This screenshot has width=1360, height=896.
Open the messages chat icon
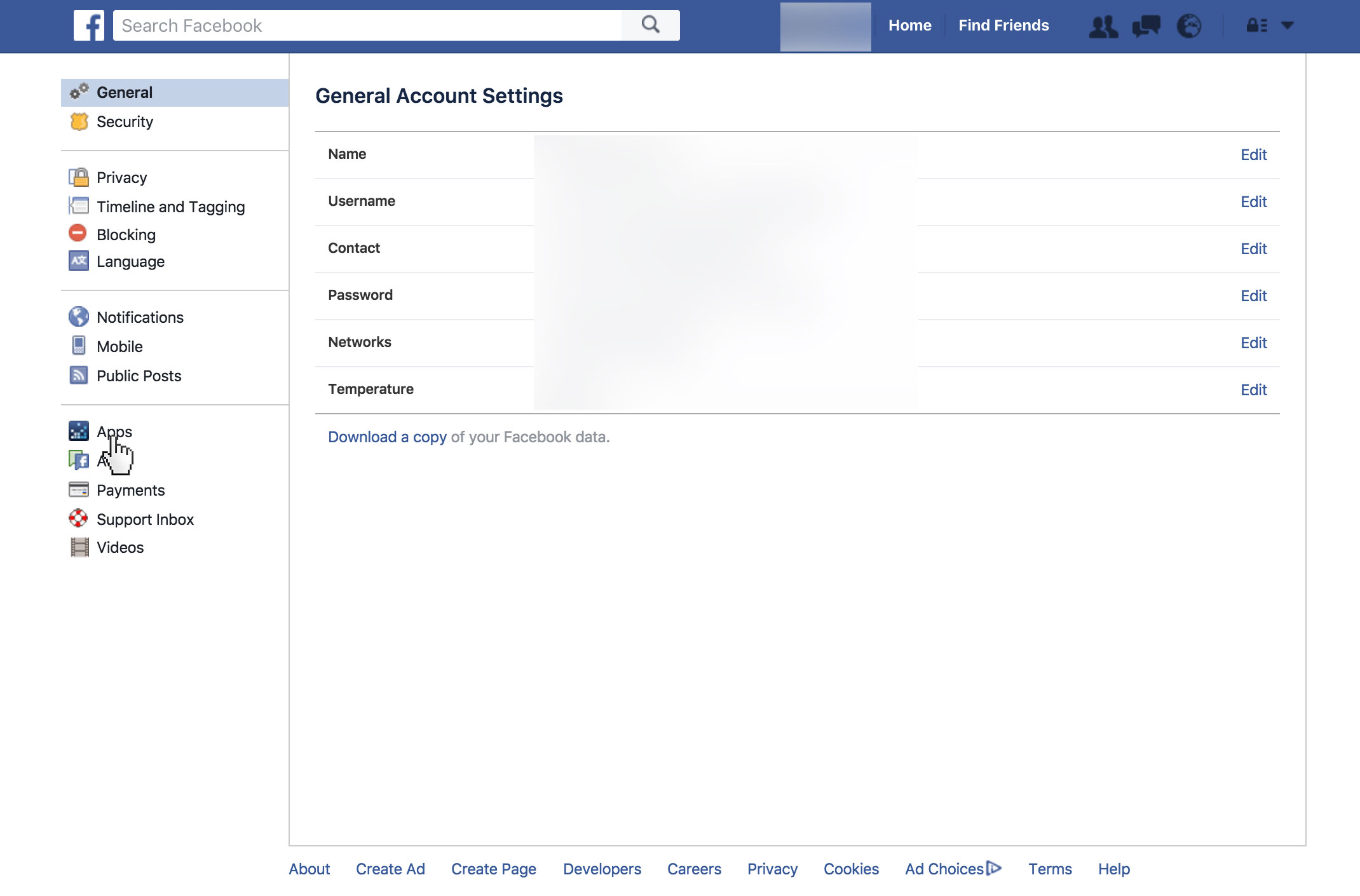1146,26
